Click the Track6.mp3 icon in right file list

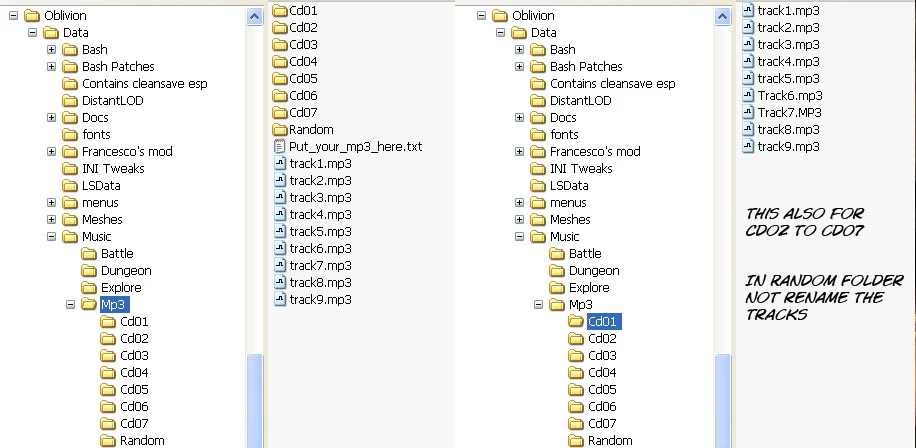tap(748, 95)
